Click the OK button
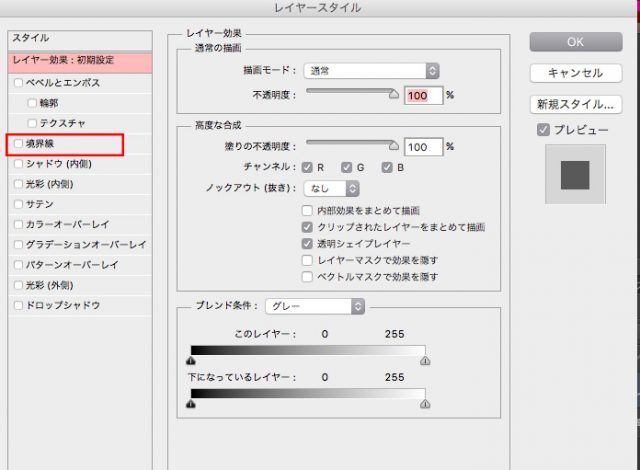 (575, 41)
